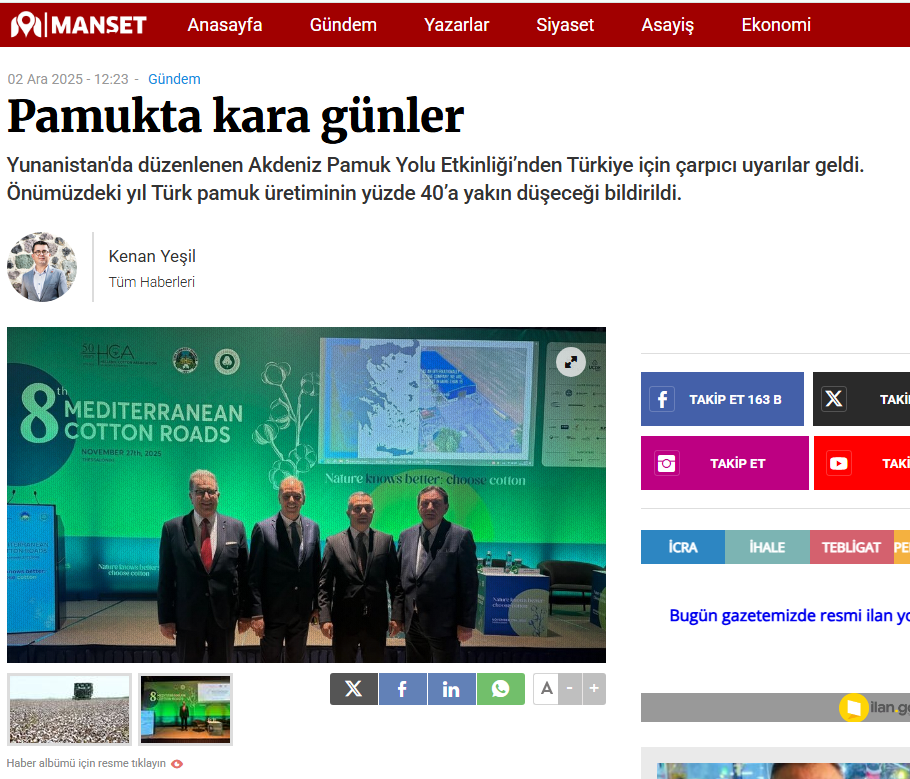Decrease article font size with minus
The image size is (910, 779).
(569, 688)
